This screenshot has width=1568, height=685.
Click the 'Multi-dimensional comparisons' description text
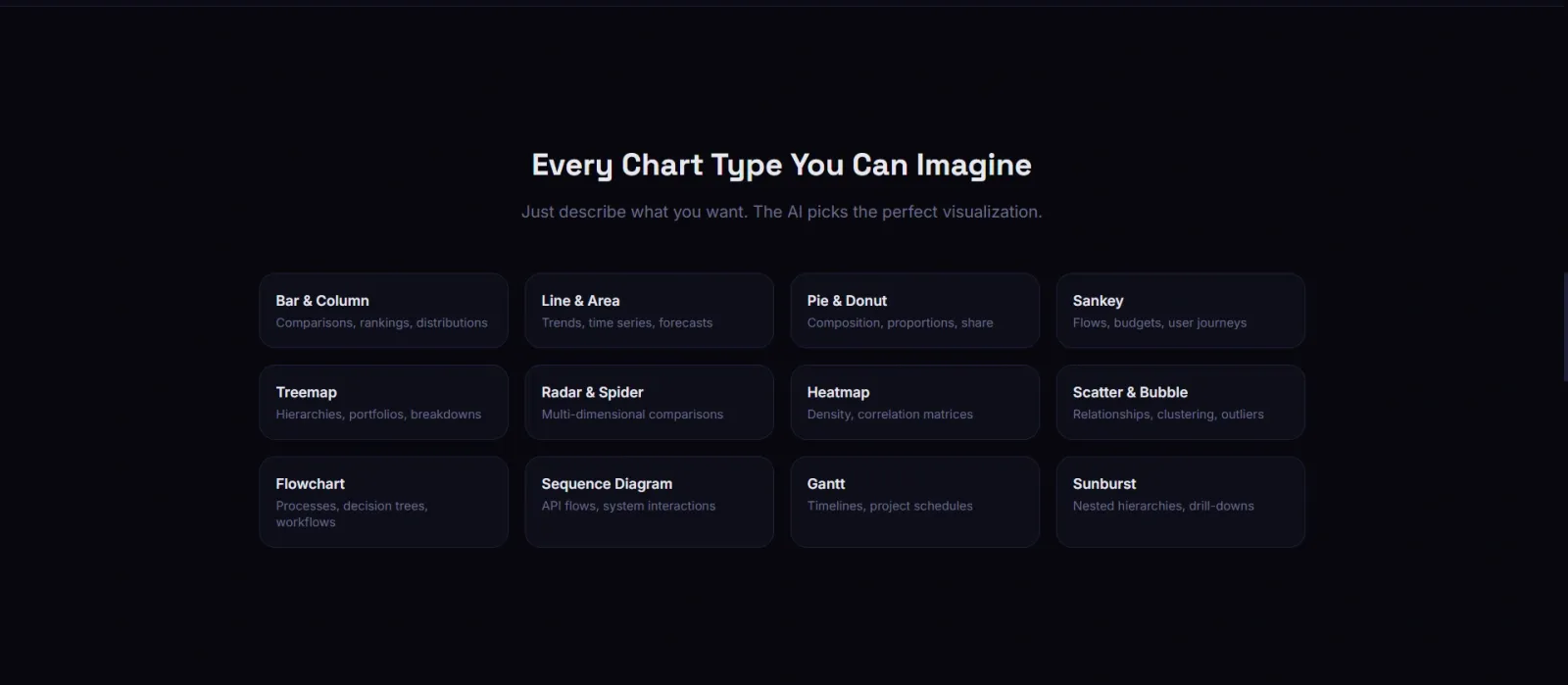[x=632, y=415]
